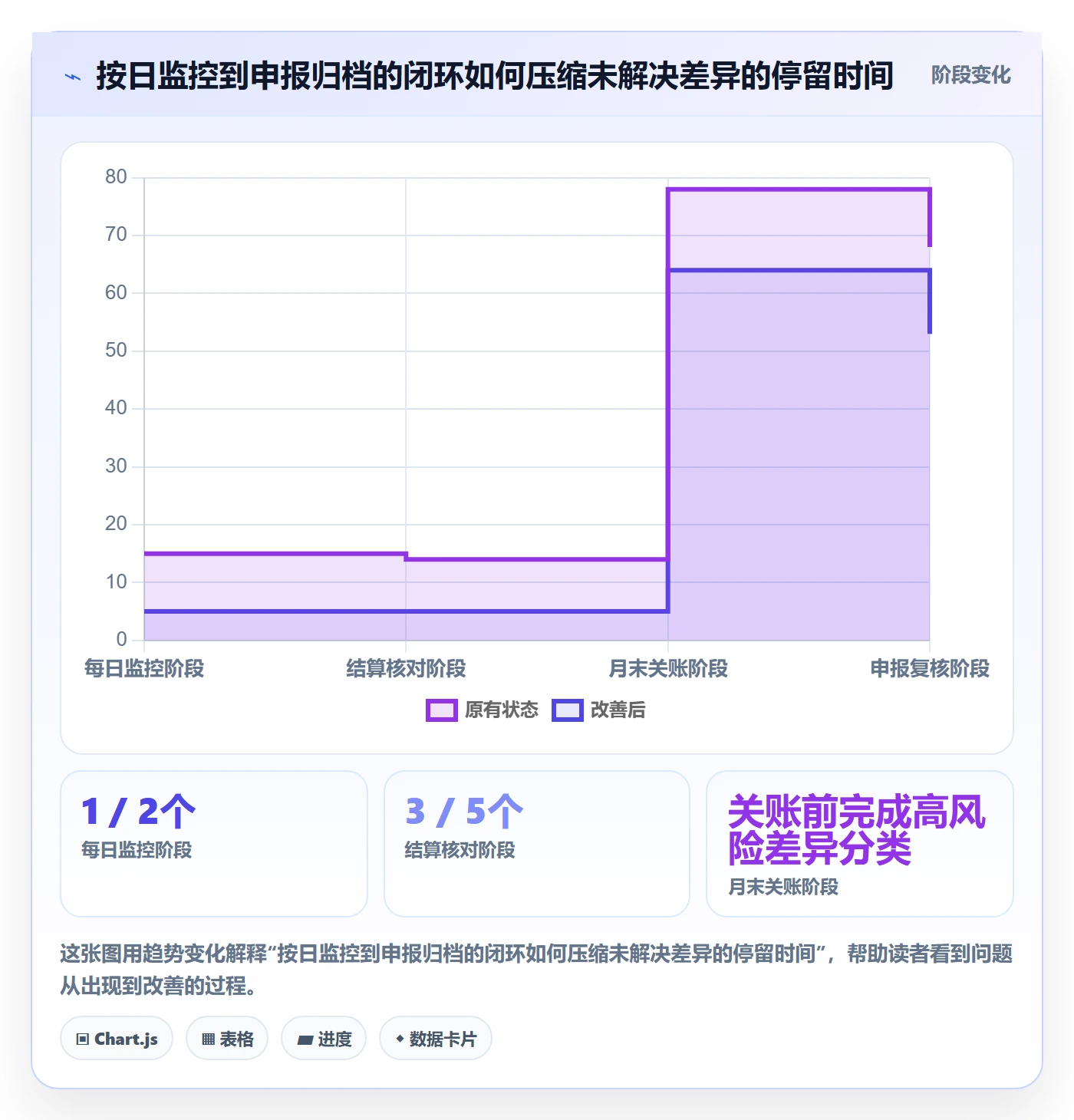The image size is (1074, 1120).
Task: Click the description paragraph starting 这张图用趋势变化
Action: click(536, 970)
